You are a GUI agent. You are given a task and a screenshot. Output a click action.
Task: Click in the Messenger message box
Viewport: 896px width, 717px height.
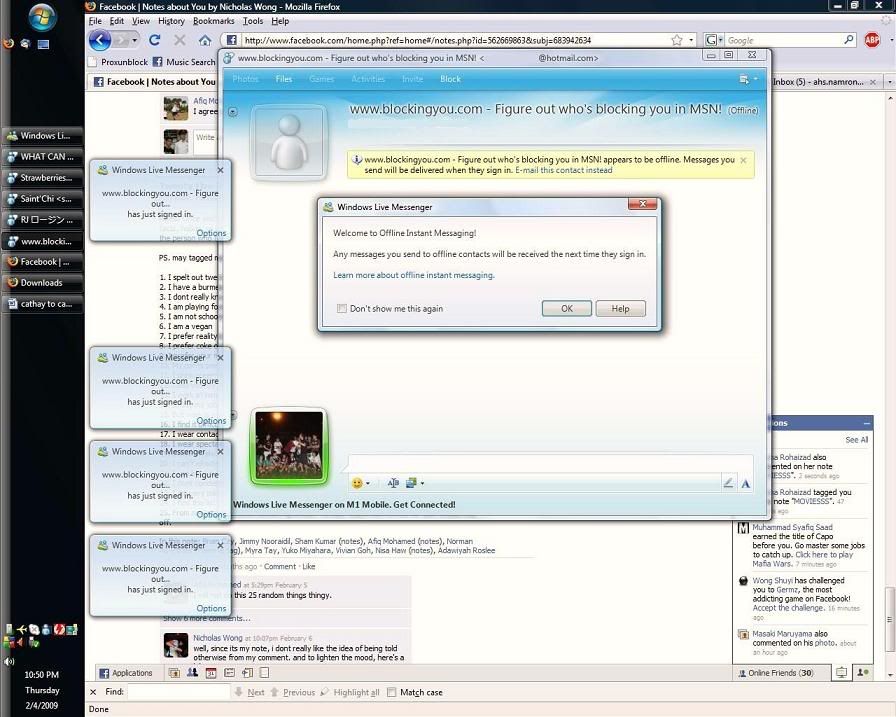tap(550, 463)
